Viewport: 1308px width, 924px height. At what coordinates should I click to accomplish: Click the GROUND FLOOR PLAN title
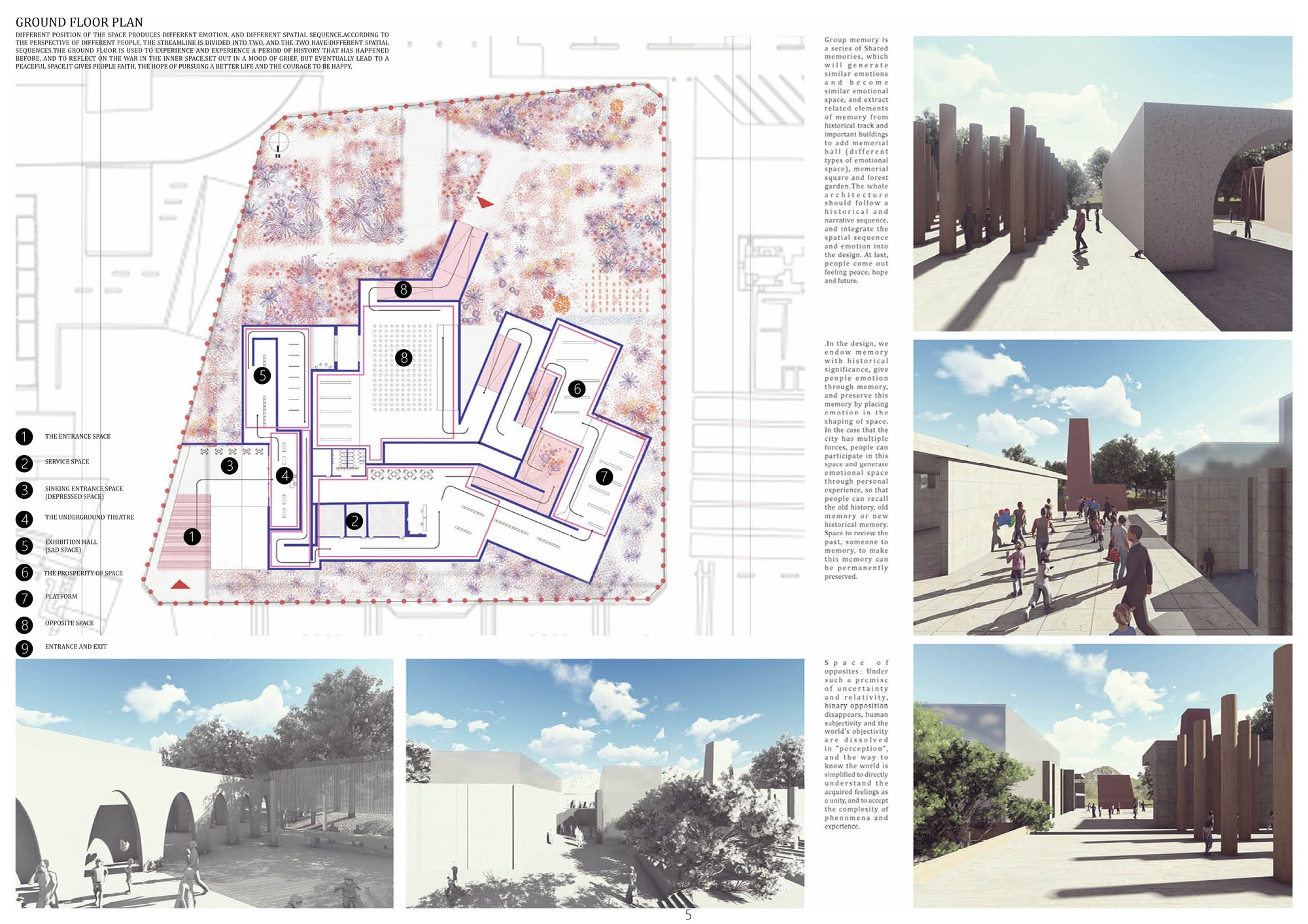[79, 22]
